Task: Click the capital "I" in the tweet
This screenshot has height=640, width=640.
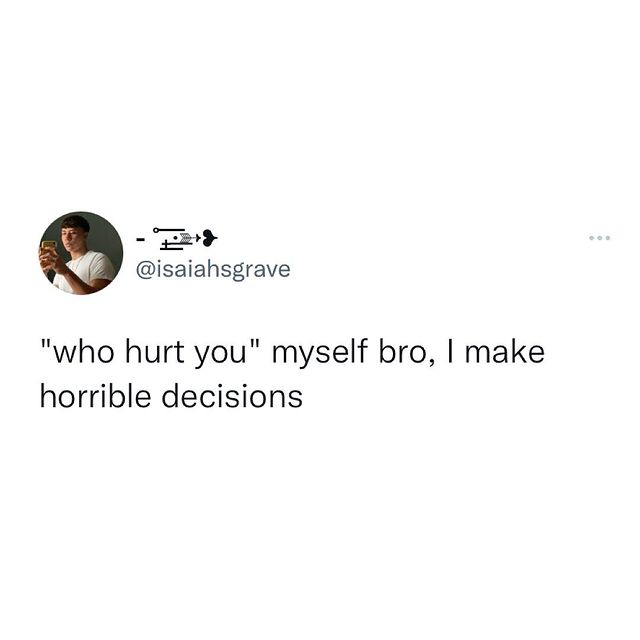Action: coord(451,352)
